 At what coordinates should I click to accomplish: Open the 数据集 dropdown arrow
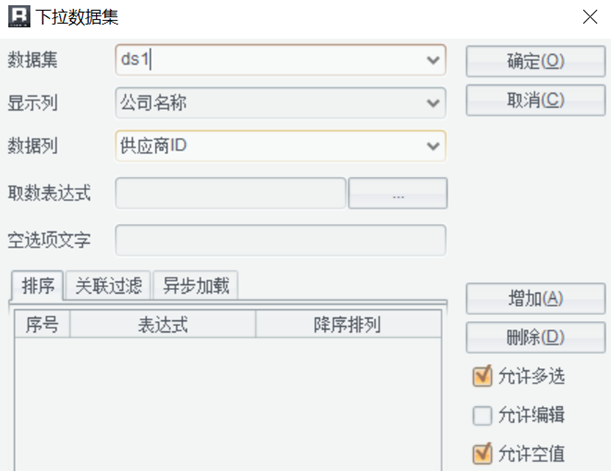tap(433, 60)
